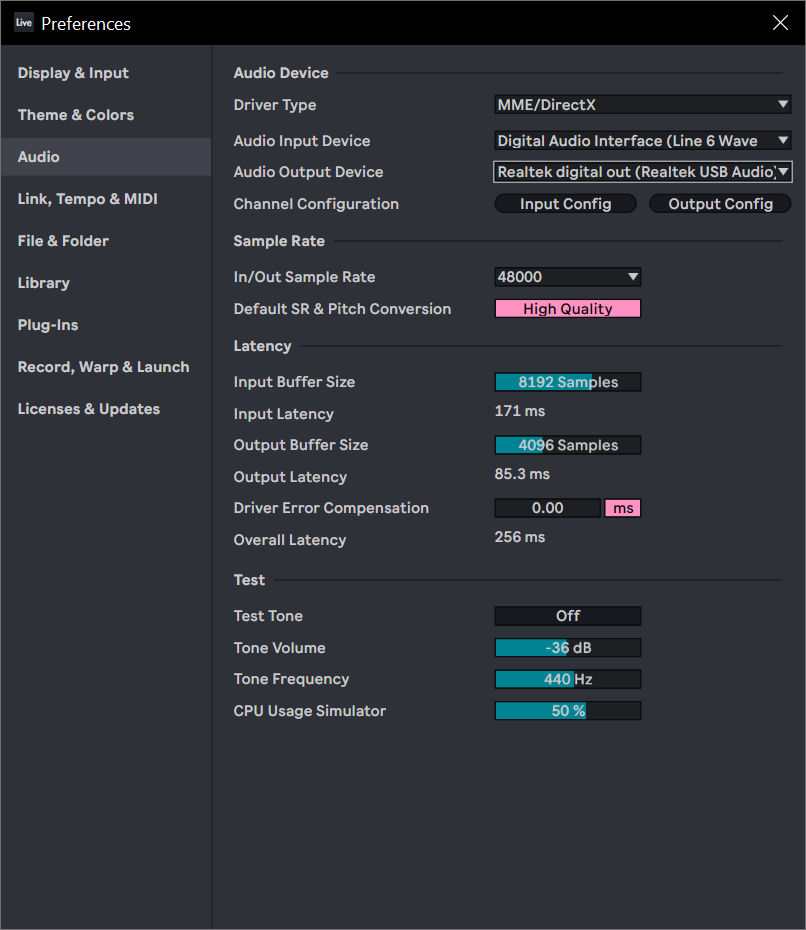
Task: Toggle High Quality SR & Pitch Conversion
Action: tap(568, 308)
